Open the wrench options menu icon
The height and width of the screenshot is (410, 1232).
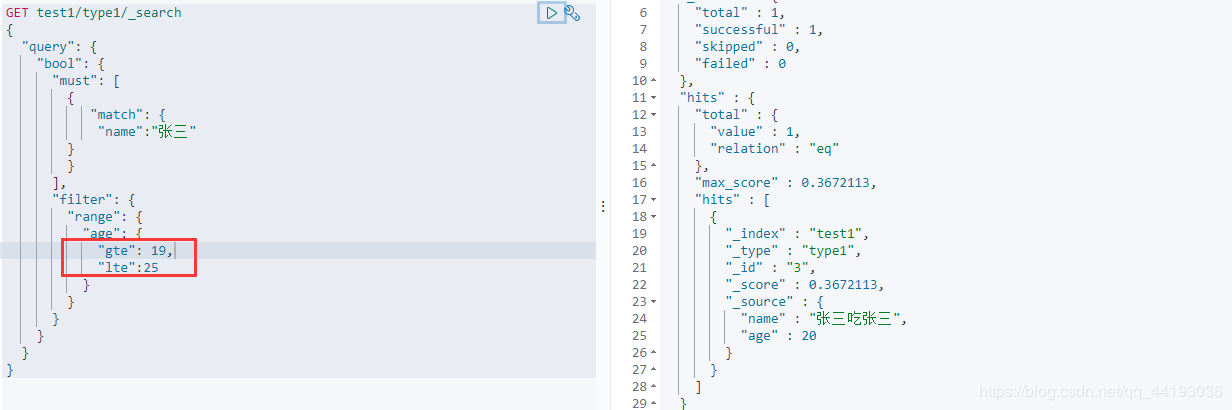tap(572, 13)
